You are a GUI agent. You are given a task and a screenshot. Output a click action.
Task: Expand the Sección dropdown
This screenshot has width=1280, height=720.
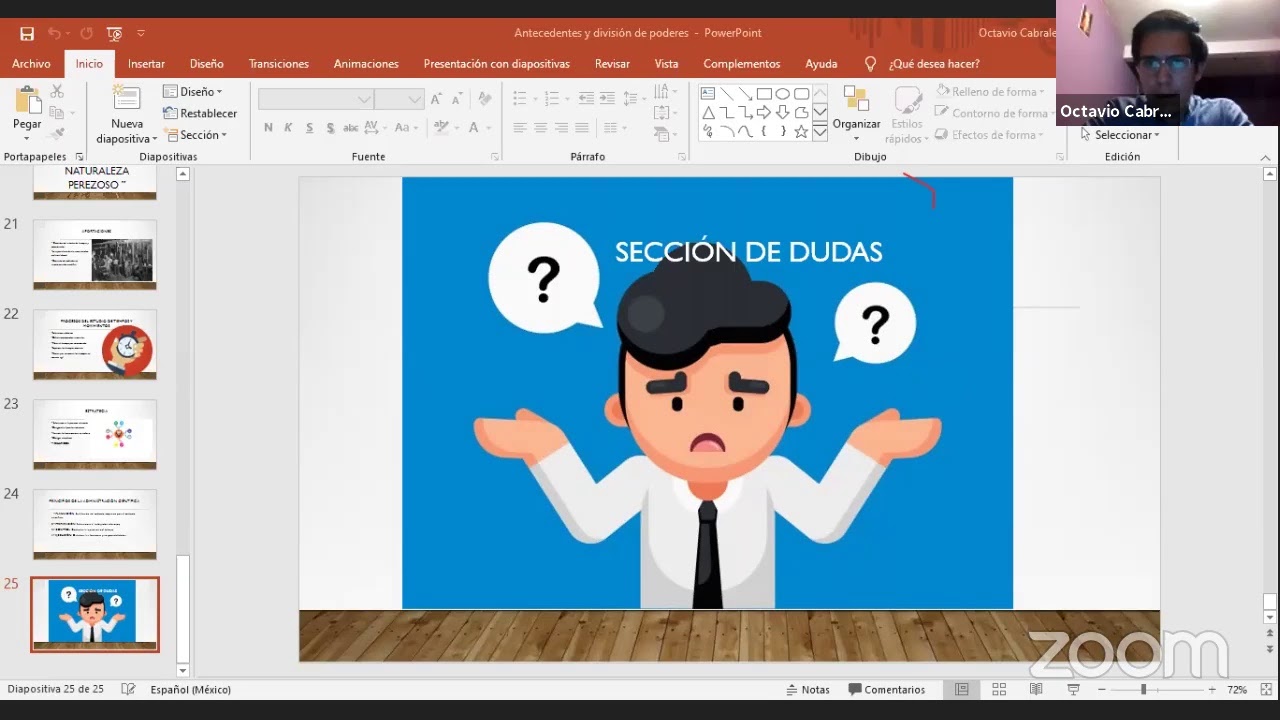[x=195, y=135]
